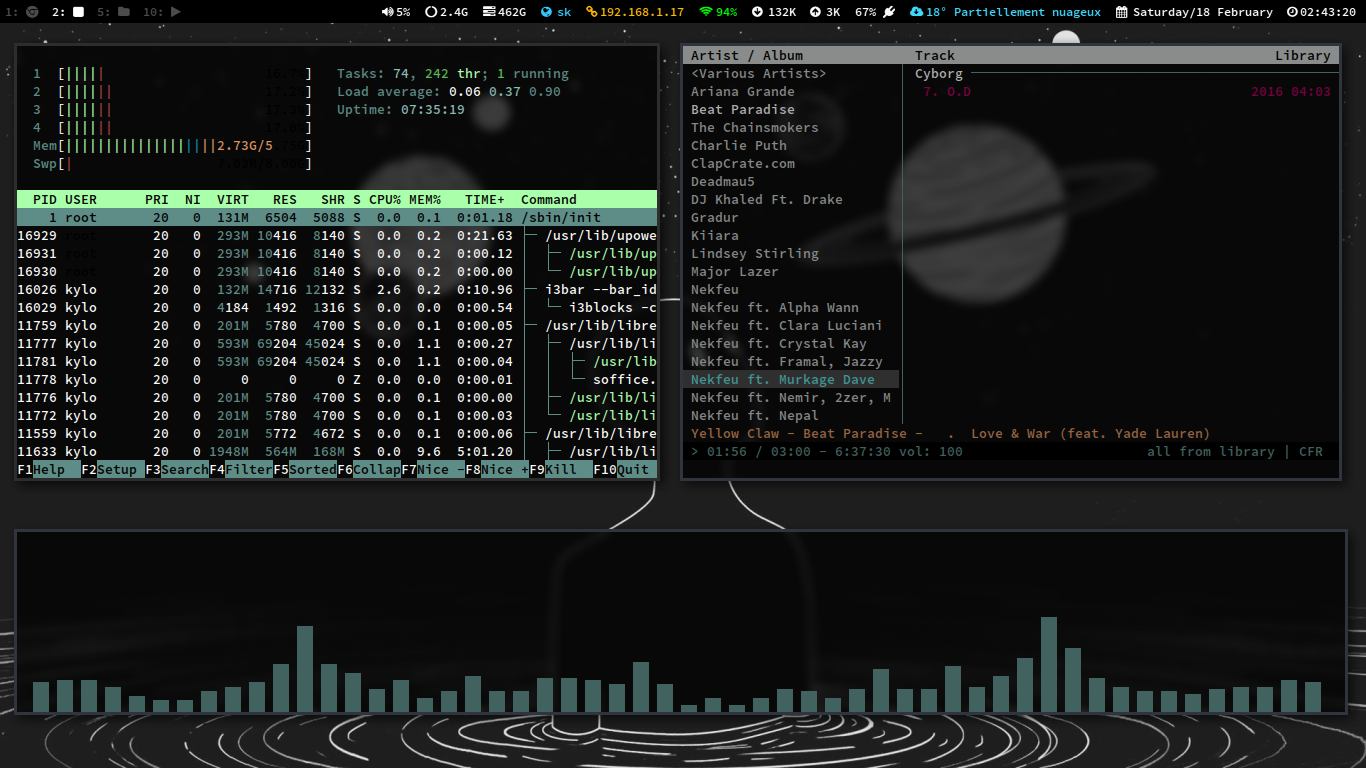Click F8 Nice + in htop
1366x768 pixels.
[x=497, y=469]
